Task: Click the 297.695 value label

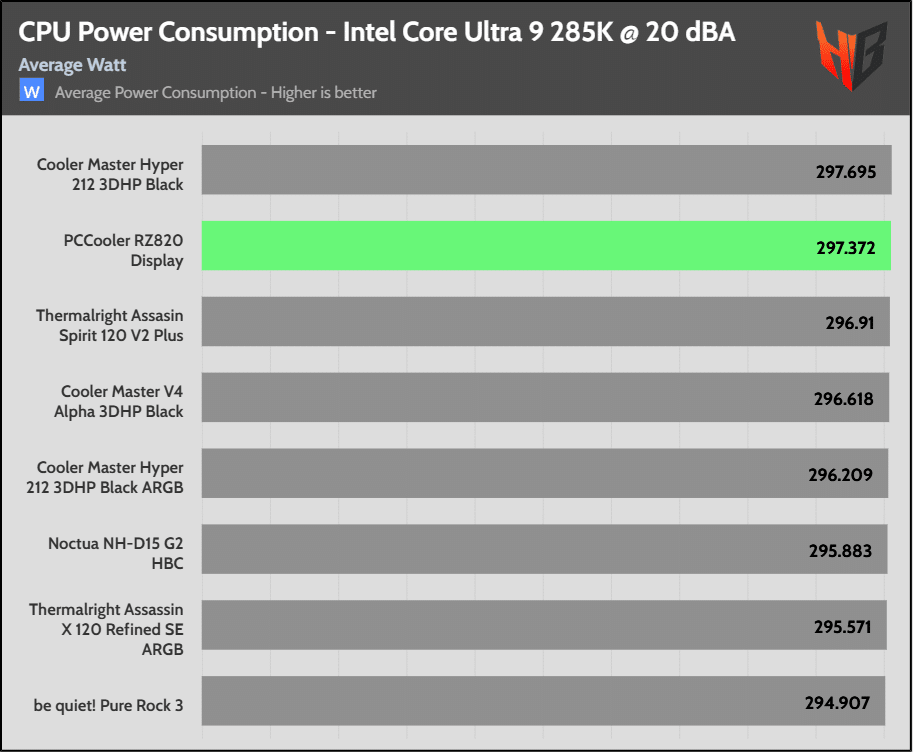Action: click(845, 171)
